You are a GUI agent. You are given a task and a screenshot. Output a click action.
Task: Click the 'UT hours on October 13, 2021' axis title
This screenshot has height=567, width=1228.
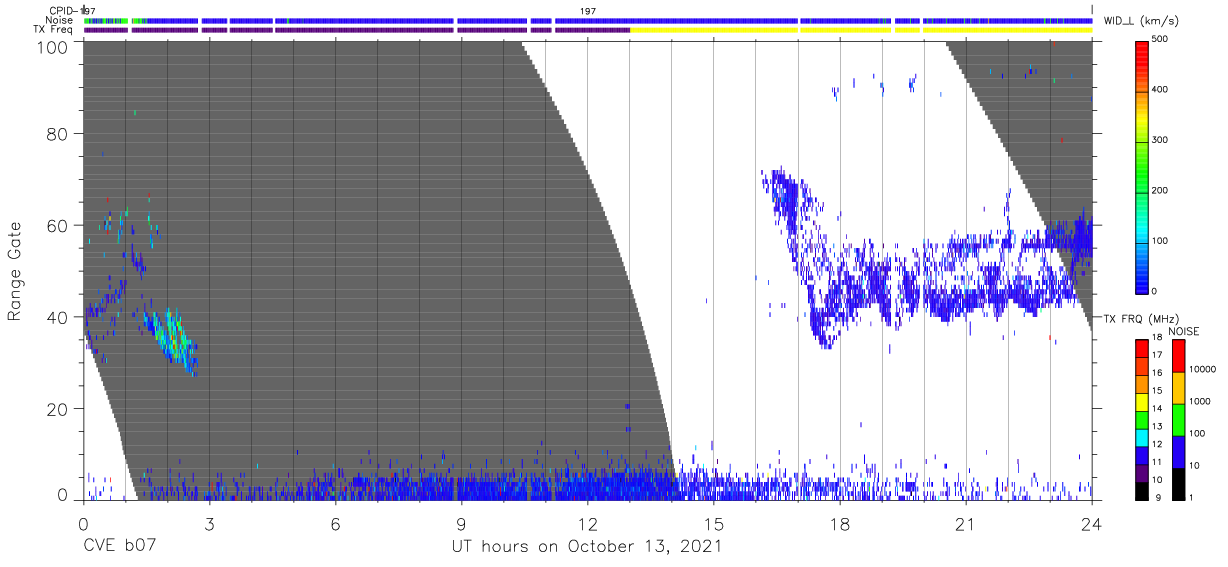point(585,548)
